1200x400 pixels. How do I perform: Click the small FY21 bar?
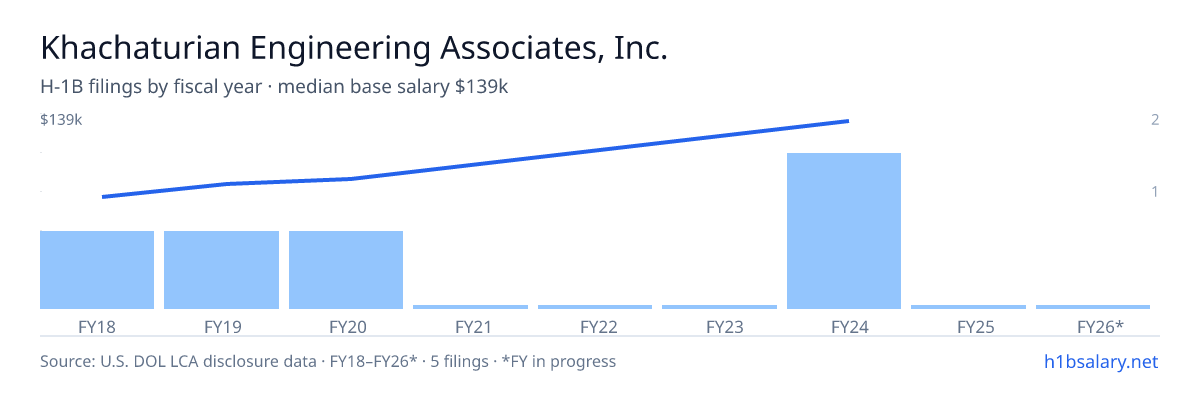point(470,307)
